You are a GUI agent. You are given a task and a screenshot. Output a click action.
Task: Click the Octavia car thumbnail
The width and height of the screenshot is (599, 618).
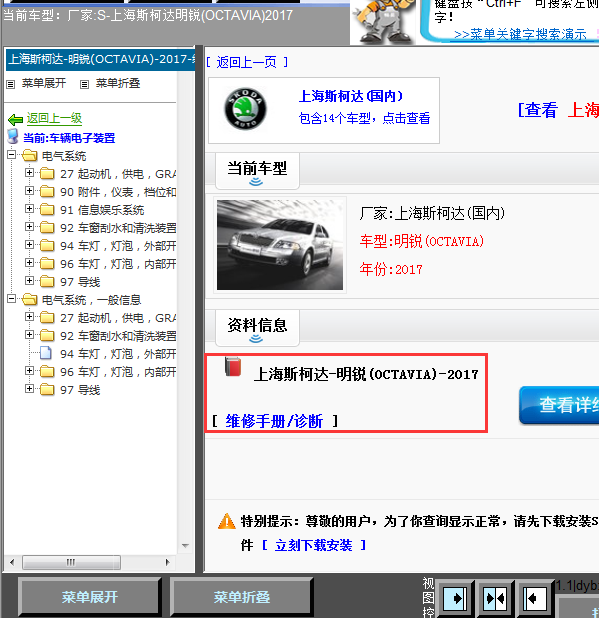tap(280, 245)
